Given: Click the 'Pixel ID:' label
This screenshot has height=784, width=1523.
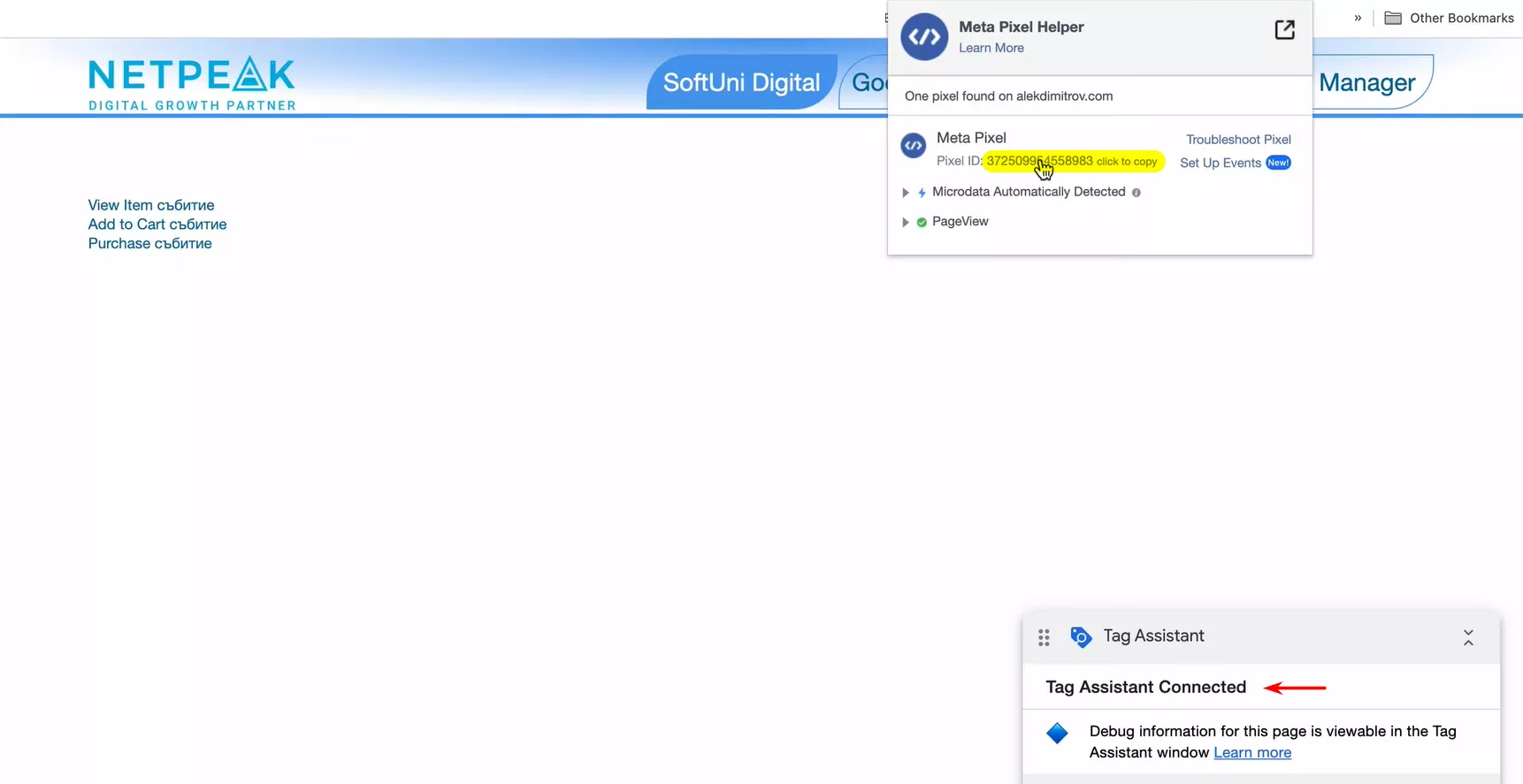Looking at the screenshot, I should tap(960, 161).
